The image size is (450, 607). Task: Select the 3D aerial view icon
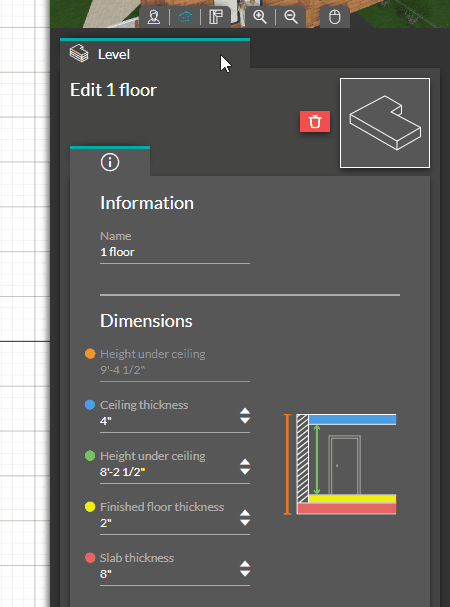[x=185, y=17]
